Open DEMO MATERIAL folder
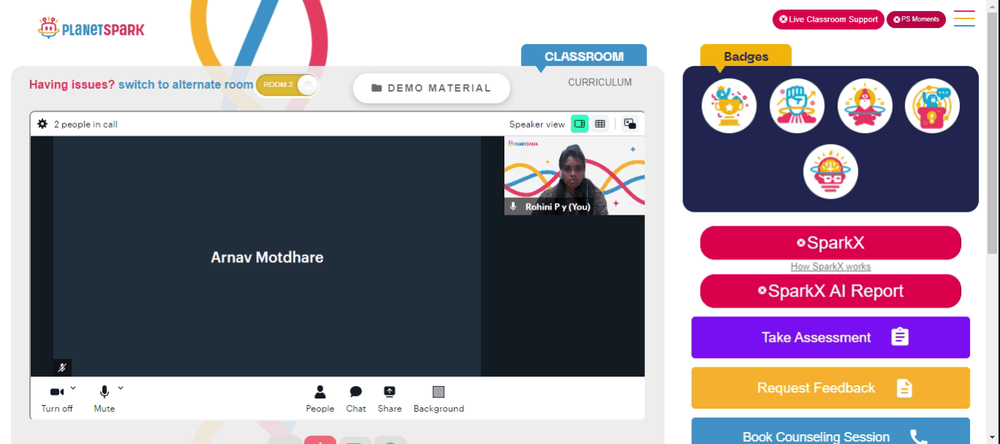Viewport: 1000px width, 444px height. coord(431,88)
